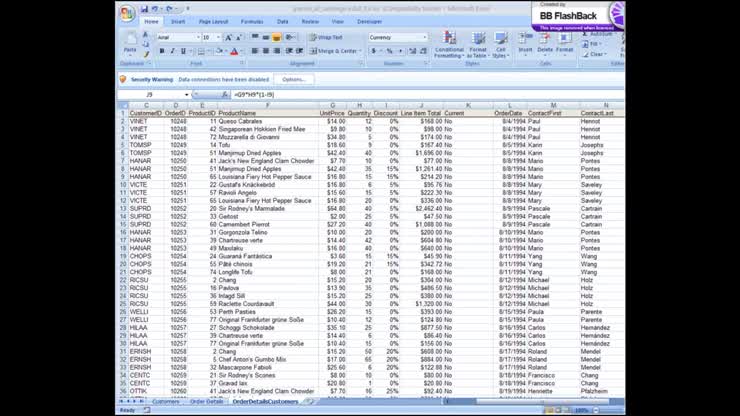This screenshot has height=416, width=740.
Task: Click the insert function fx icon
Action: tap(226, 94)
